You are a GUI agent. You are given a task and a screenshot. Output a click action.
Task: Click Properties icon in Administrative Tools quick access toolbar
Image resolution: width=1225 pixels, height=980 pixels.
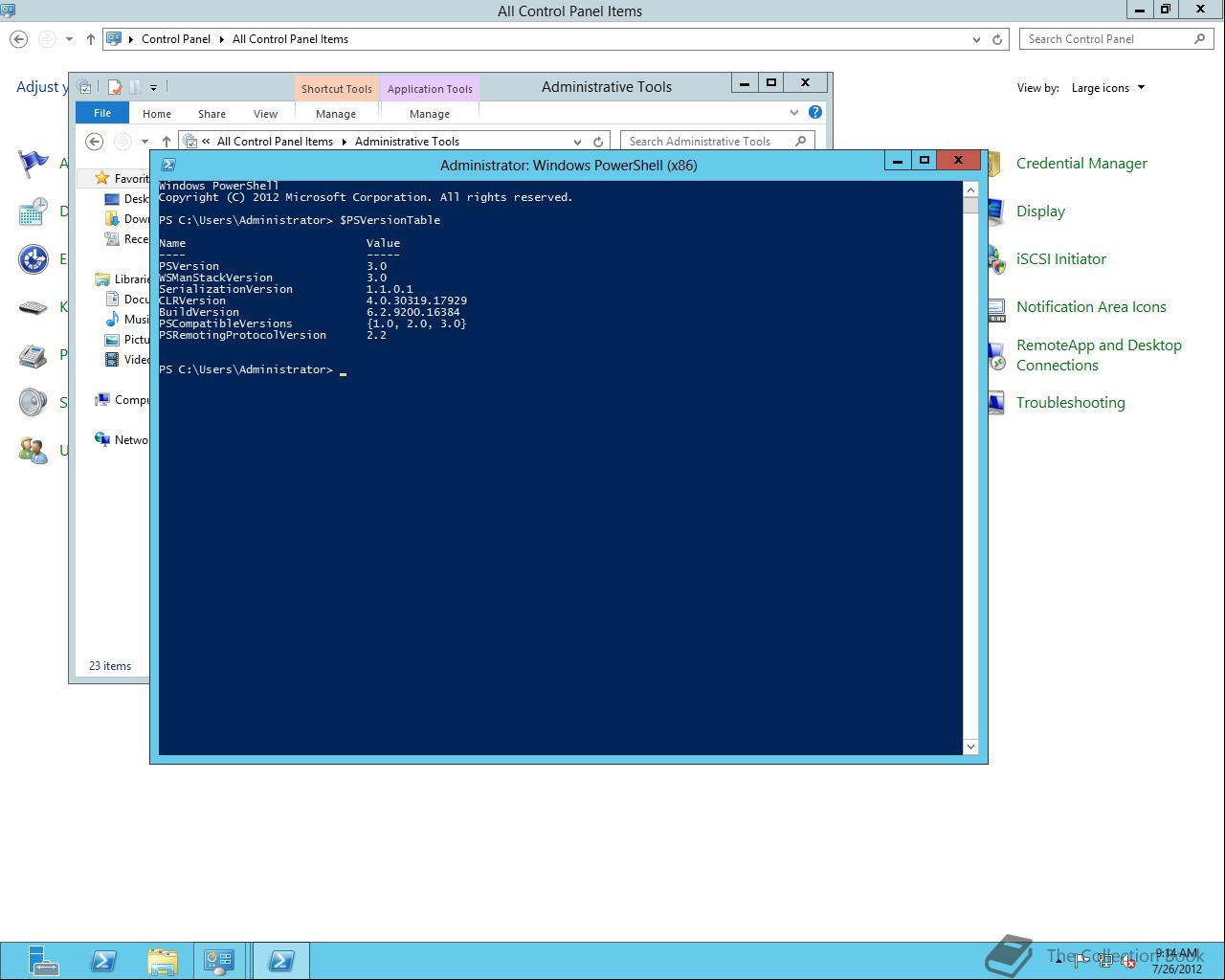point(115,87)
